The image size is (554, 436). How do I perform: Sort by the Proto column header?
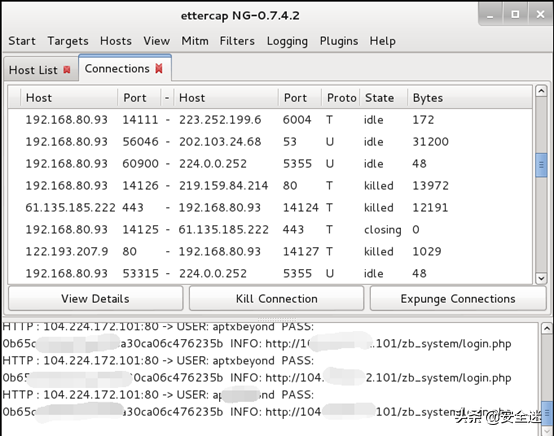[x=341, y=98]
